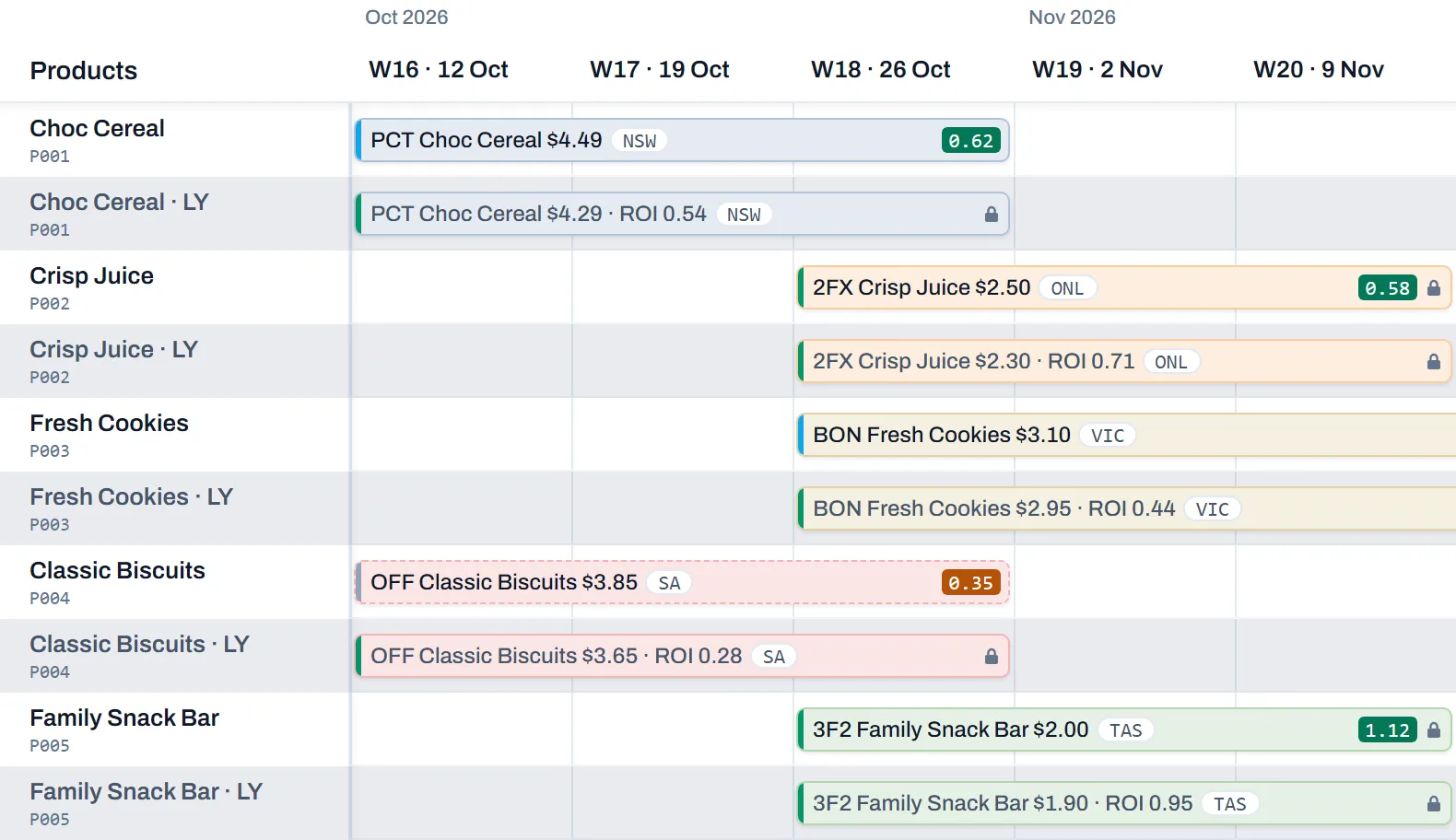Open the 3F2 Family Snack Bar $1.90 bar

[x=1125, y=803]
